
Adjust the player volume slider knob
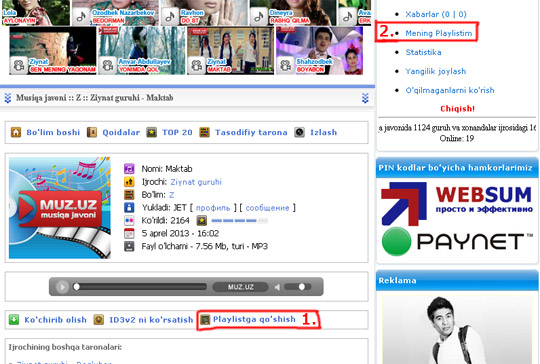pos(302,287)
